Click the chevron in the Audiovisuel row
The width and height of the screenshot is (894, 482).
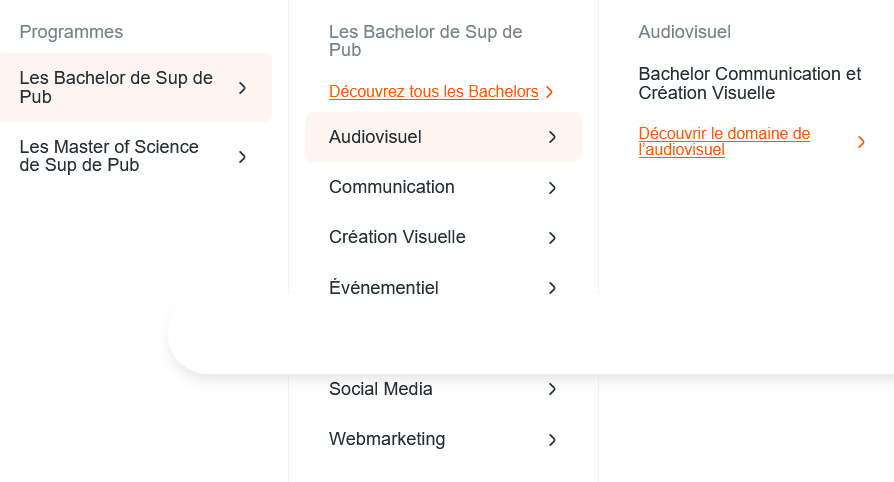[552, 137]
